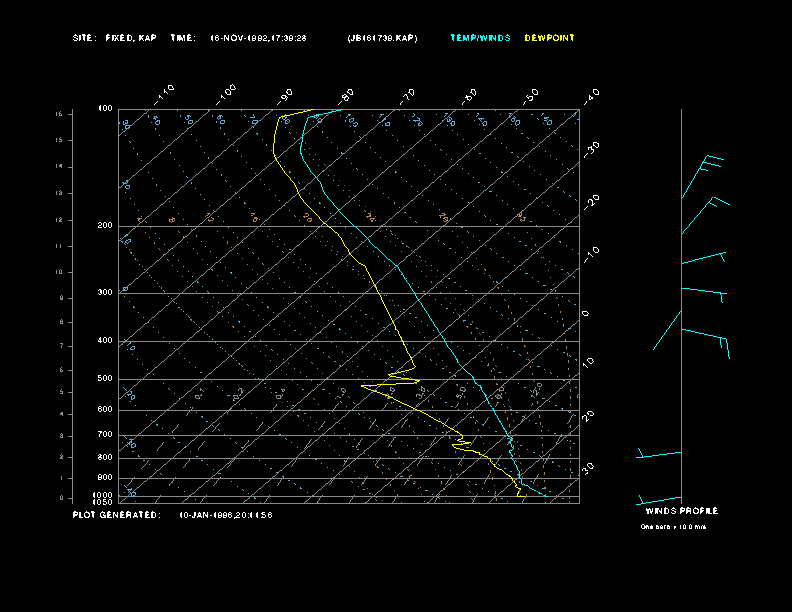Click the yellow DEWPOINT legend label
Viewport: 792px width, 612px height.
(x=549, y=38)
